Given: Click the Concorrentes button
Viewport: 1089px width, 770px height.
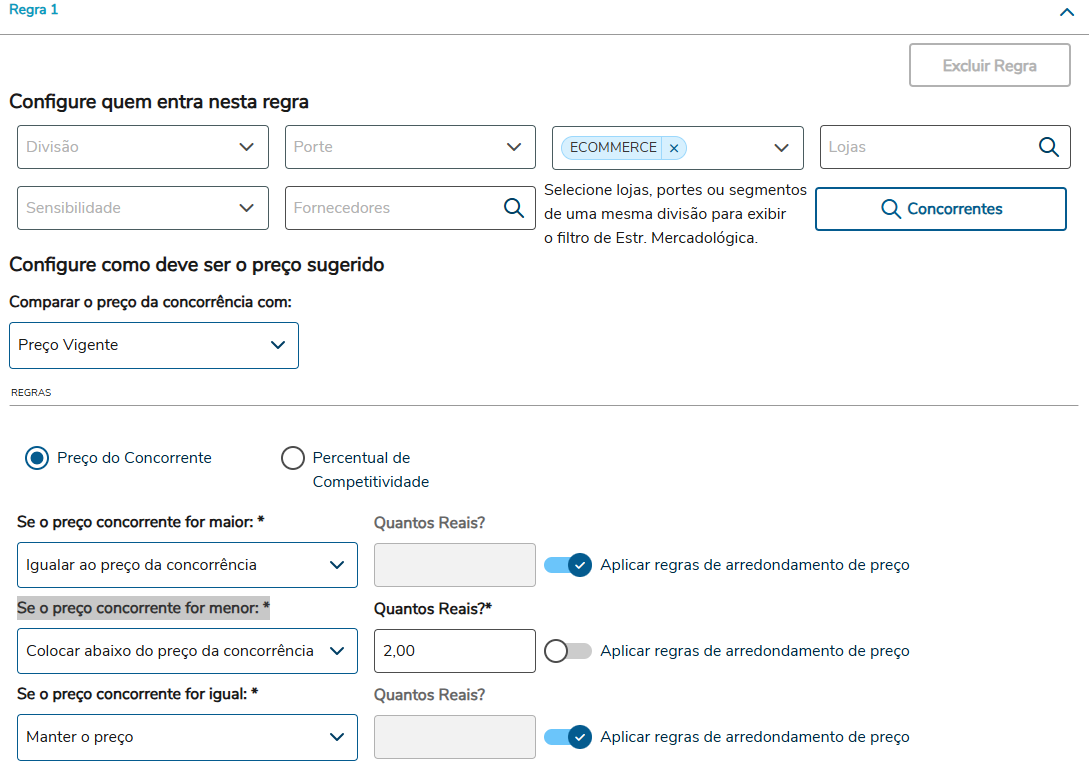Looking at the screenshot, I should (941, 209).
